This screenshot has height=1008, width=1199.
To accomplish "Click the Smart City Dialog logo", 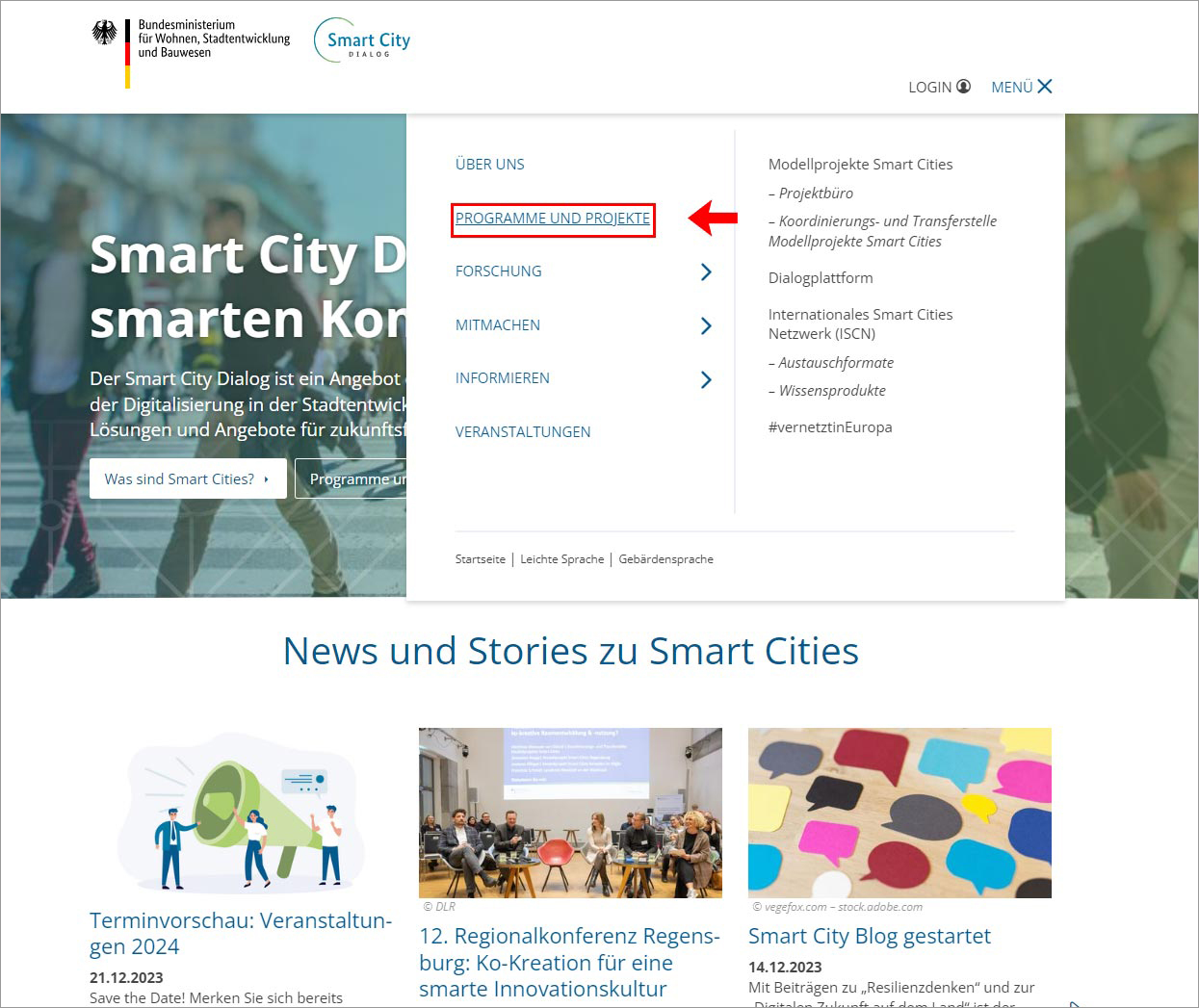I will pos(363,41).
